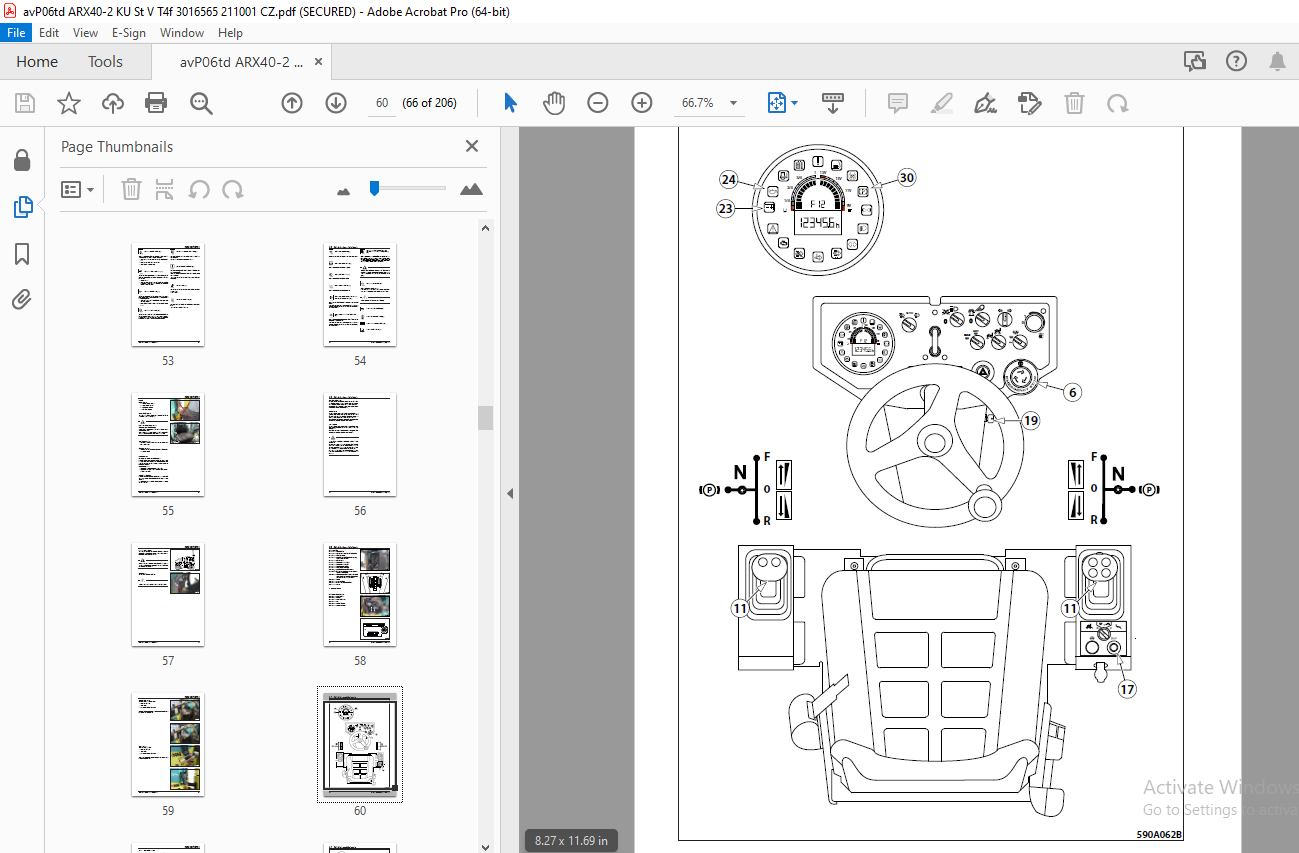Open thumbnails panel insert pages icon

[166, 189]
